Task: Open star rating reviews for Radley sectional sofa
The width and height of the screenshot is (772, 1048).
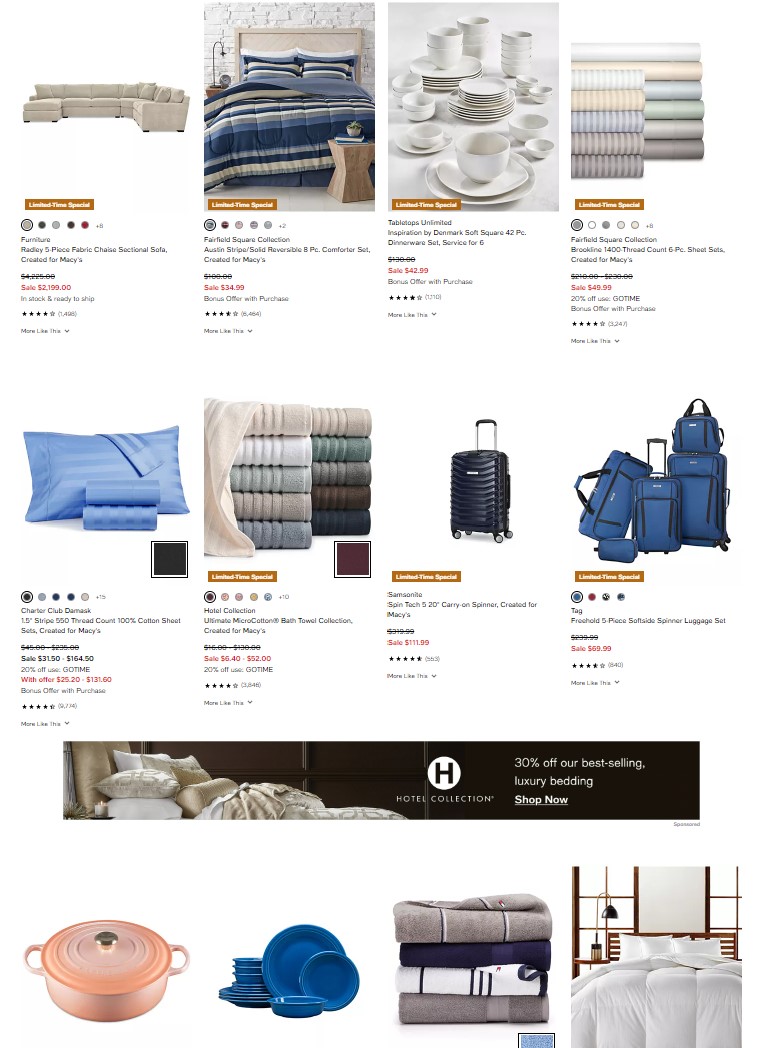Action: pos(49,313)
